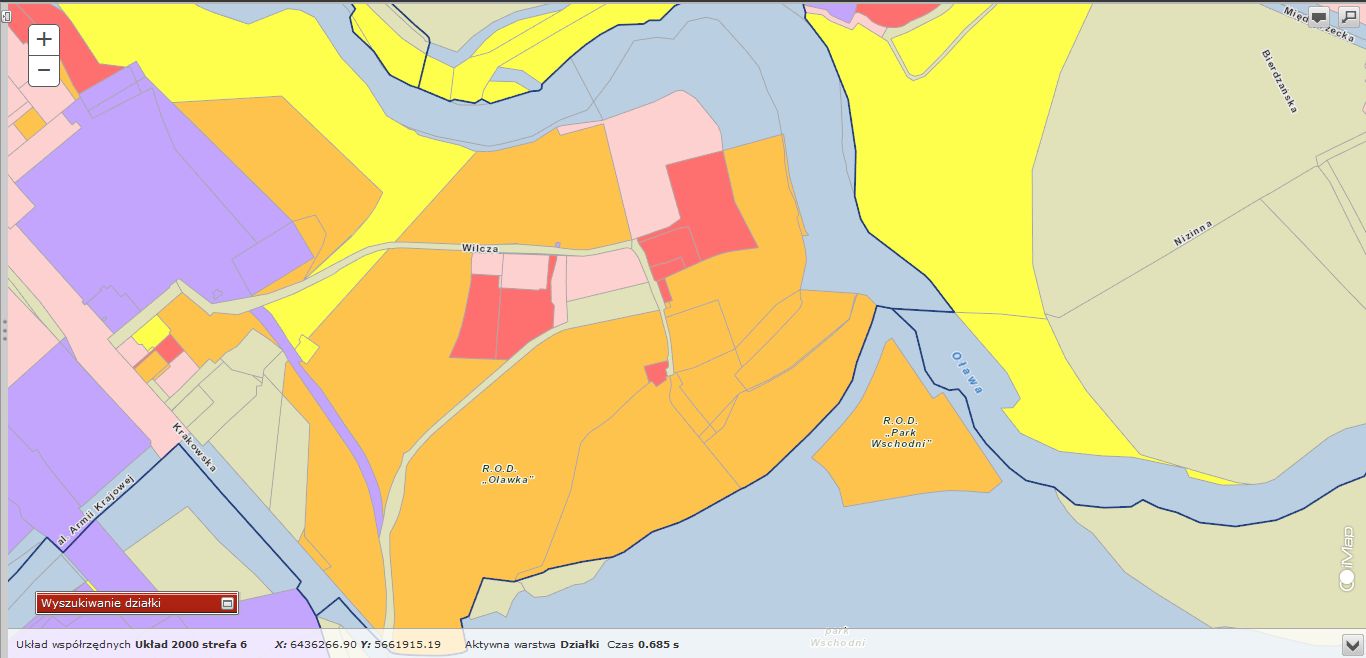
Task: Zoom out with the minus button
Action: (x=44, y=71)
